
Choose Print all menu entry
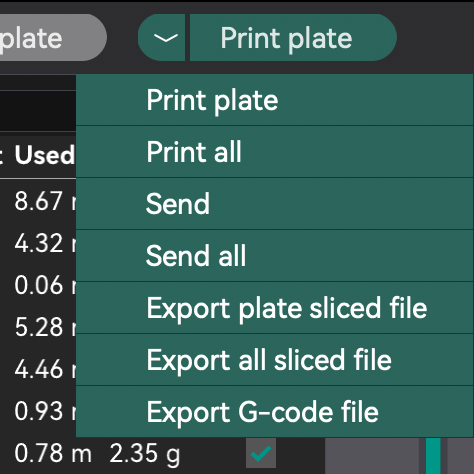(275, 152)
